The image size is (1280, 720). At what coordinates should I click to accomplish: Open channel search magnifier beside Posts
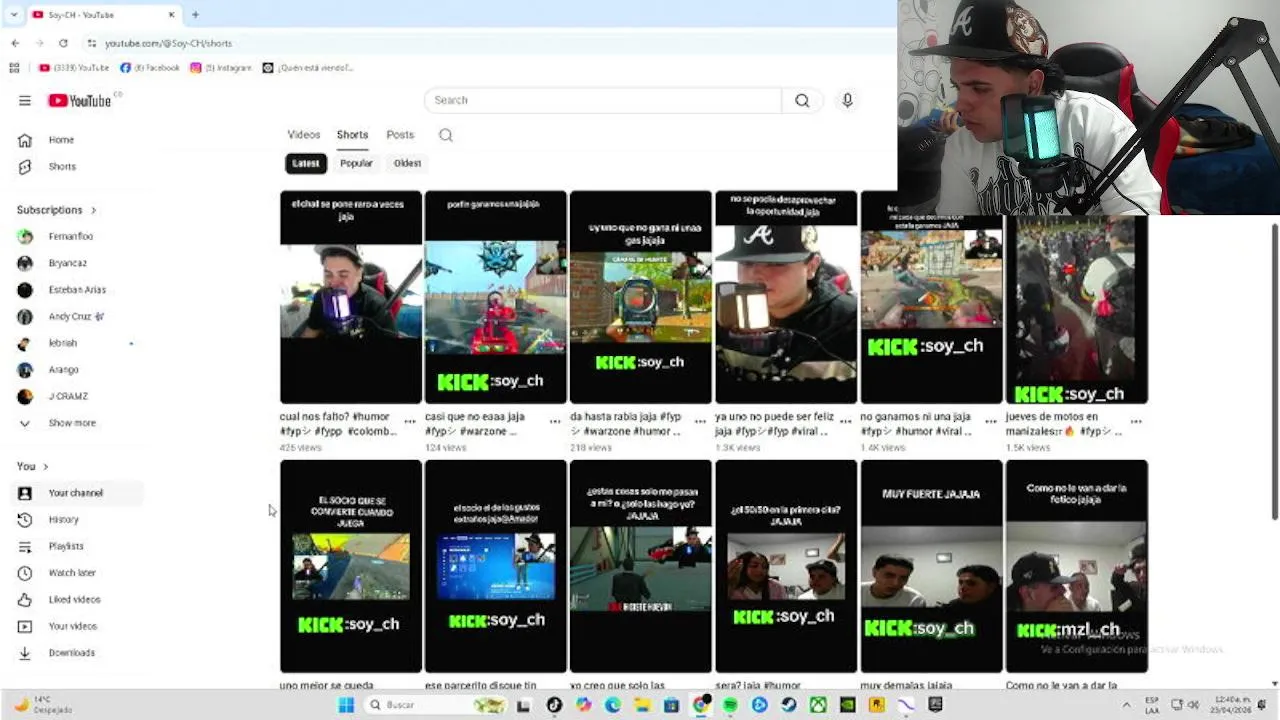click(x=446, y=135)
